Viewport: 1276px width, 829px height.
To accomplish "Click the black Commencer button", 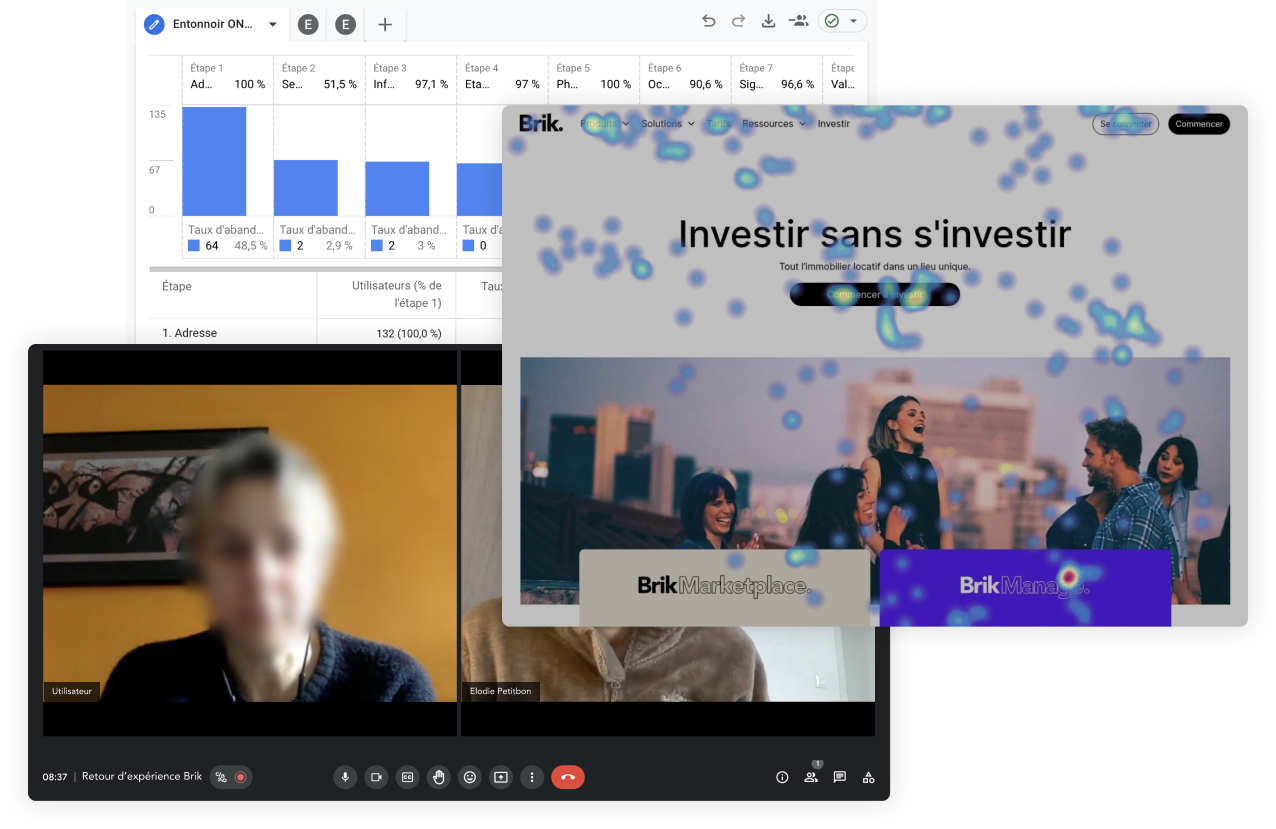I will pos(1199,124).
